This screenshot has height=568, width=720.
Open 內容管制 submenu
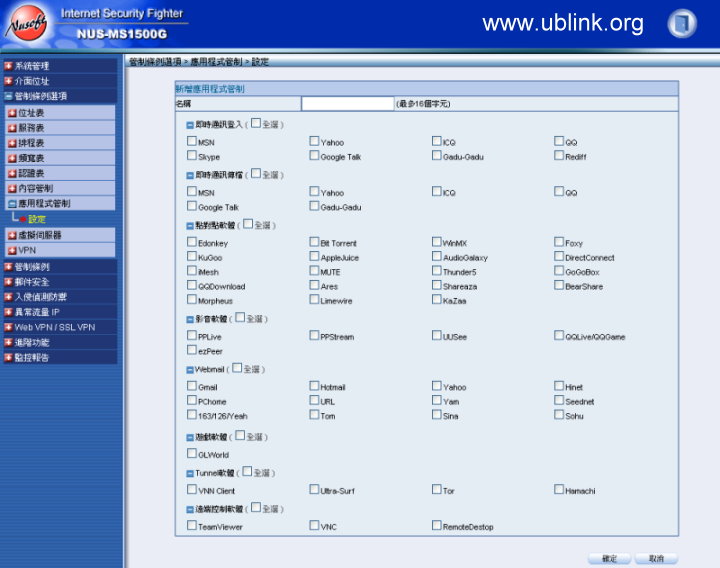60,188
